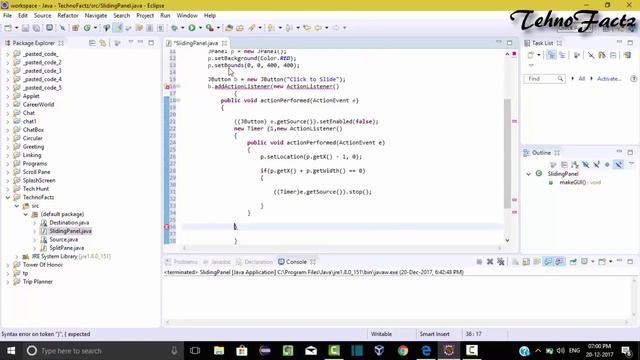The height and width of the screenshot is (360, 640).
Task: Open the Run button dropdown arrow
Action: click(200, 28)
